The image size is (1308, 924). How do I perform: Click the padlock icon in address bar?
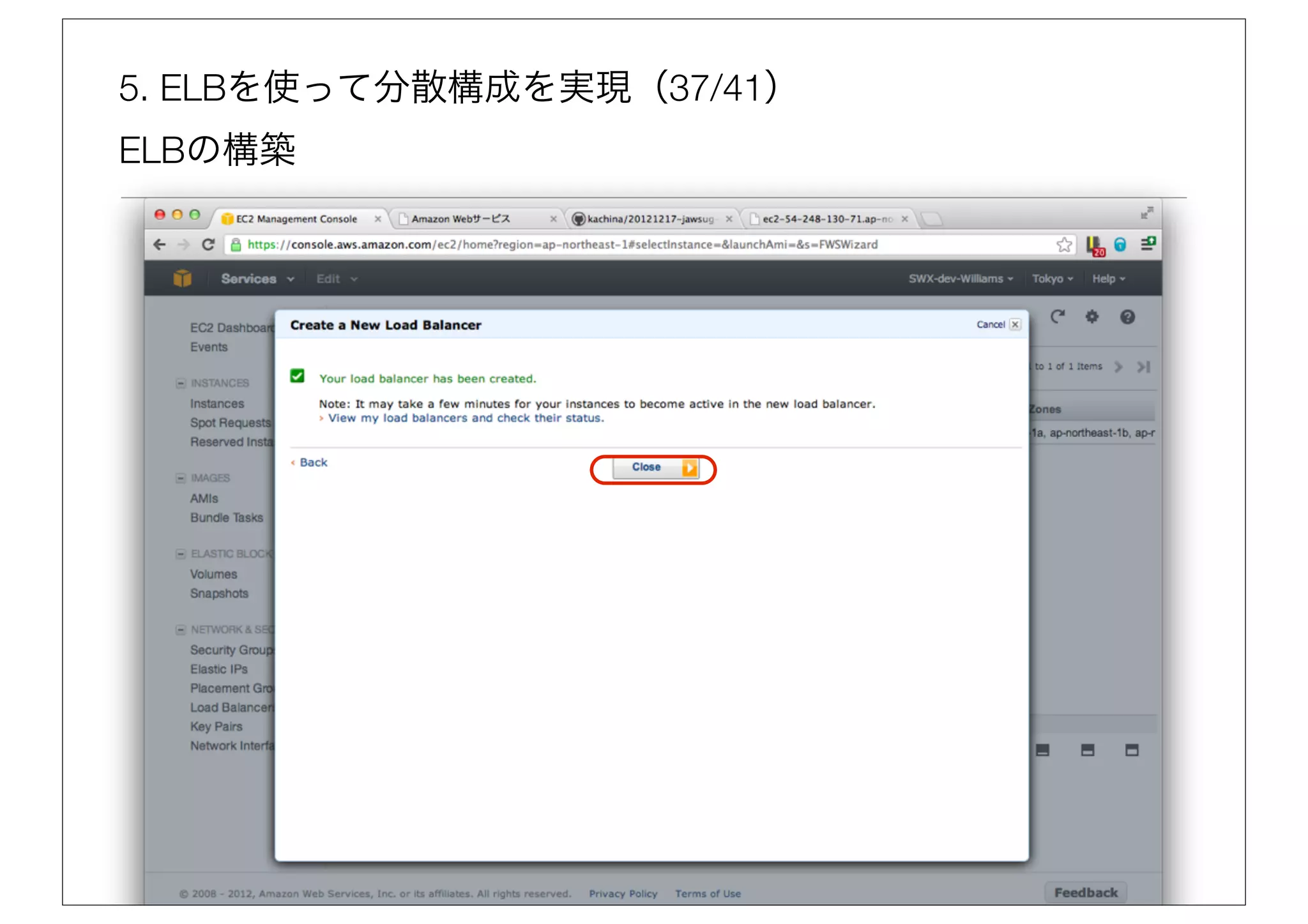[236, 245]
